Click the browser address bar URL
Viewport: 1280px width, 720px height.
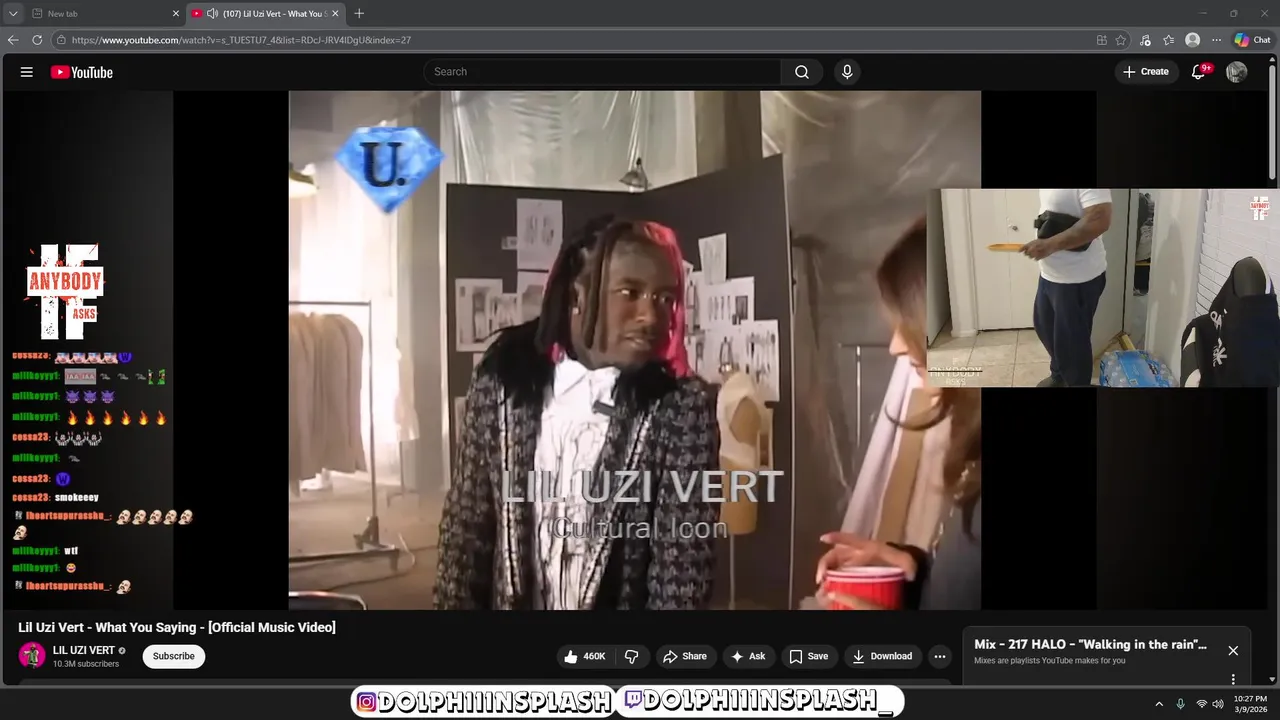point(241,40)
